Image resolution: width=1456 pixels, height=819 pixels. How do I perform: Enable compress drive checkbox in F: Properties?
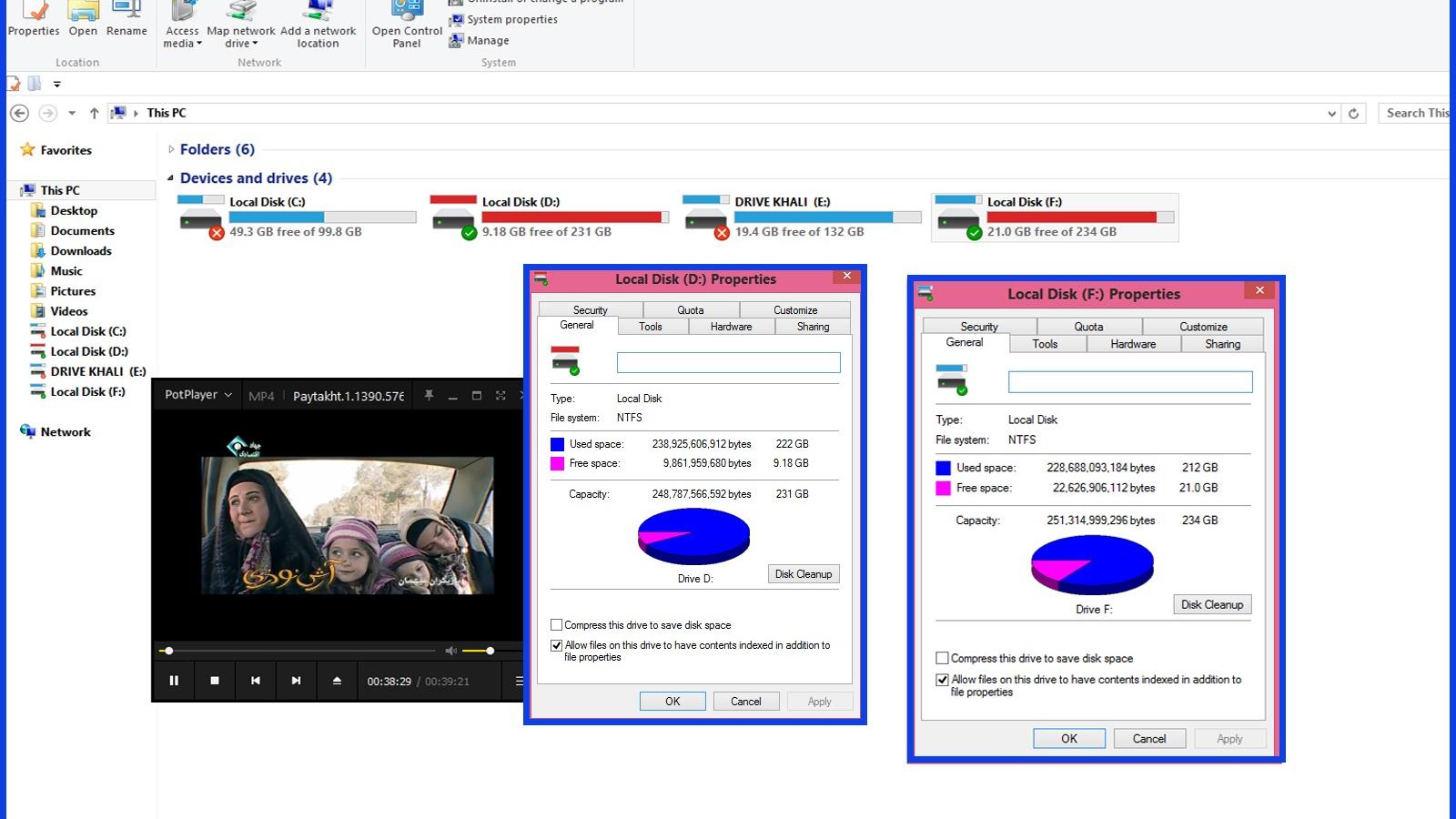tap(942, 658)
